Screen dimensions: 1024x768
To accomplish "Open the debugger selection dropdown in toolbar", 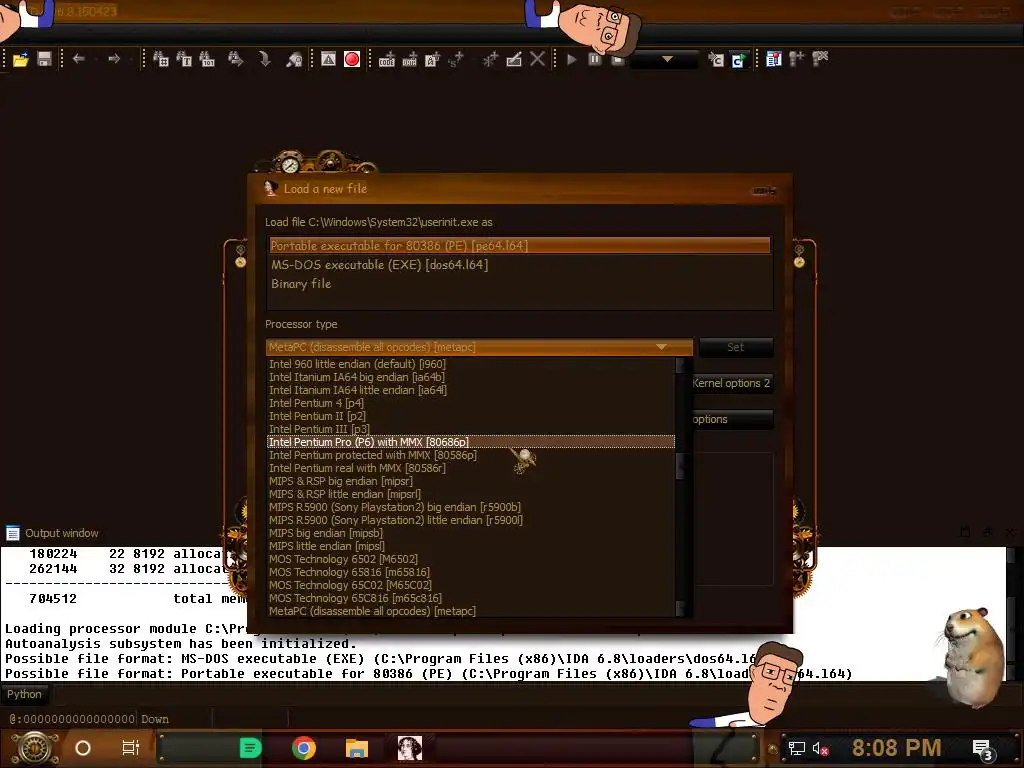I will [667, 59].
